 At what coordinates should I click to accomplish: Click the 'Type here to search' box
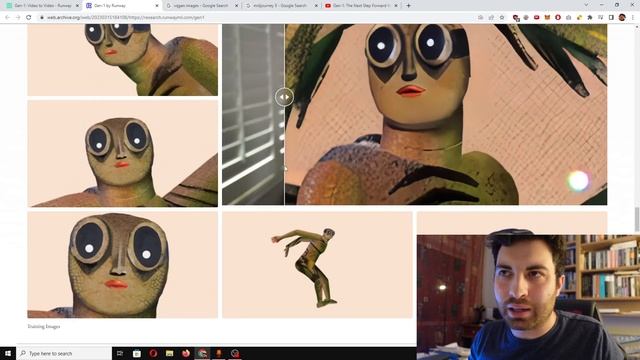[x=65, y=353]
